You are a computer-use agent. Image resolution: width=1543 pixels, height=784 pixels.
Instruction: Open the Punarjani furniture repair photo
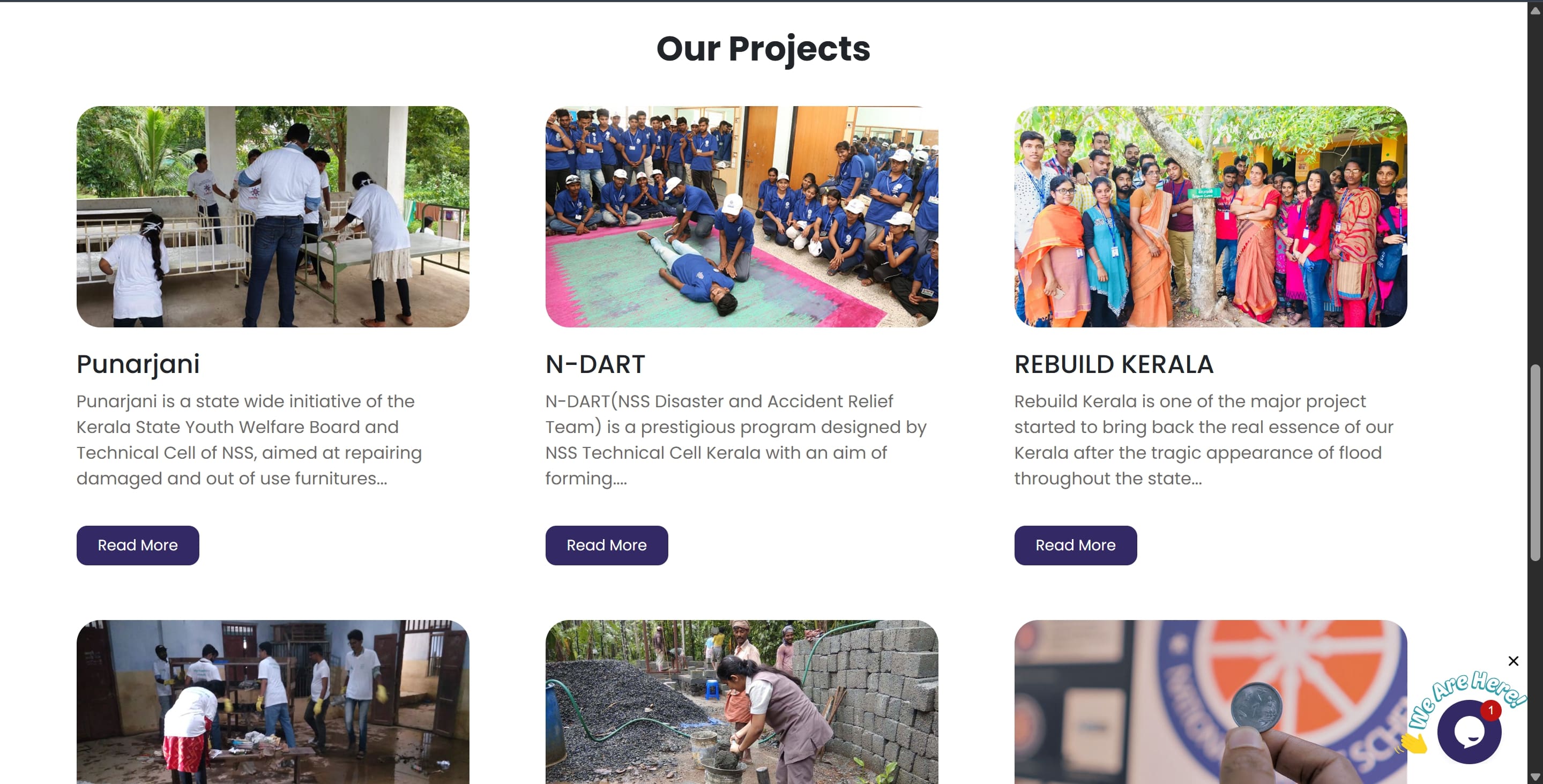(273, 216)
